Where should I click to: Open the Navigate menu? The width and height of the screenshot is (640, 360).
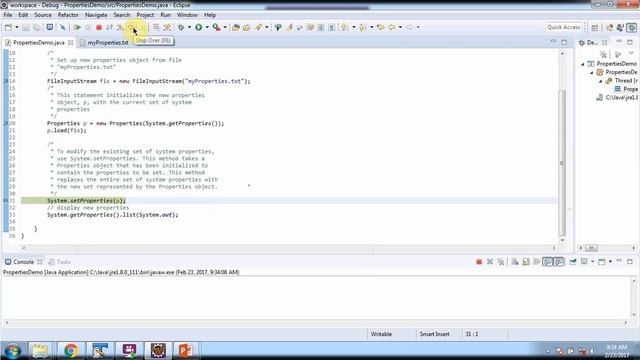coord(96,15)
